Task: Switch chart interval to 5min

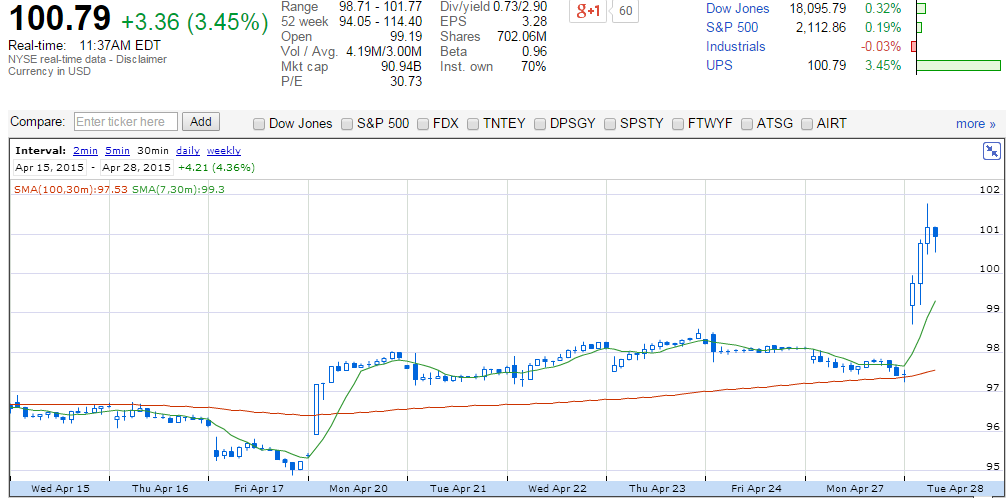Action: 118,151
